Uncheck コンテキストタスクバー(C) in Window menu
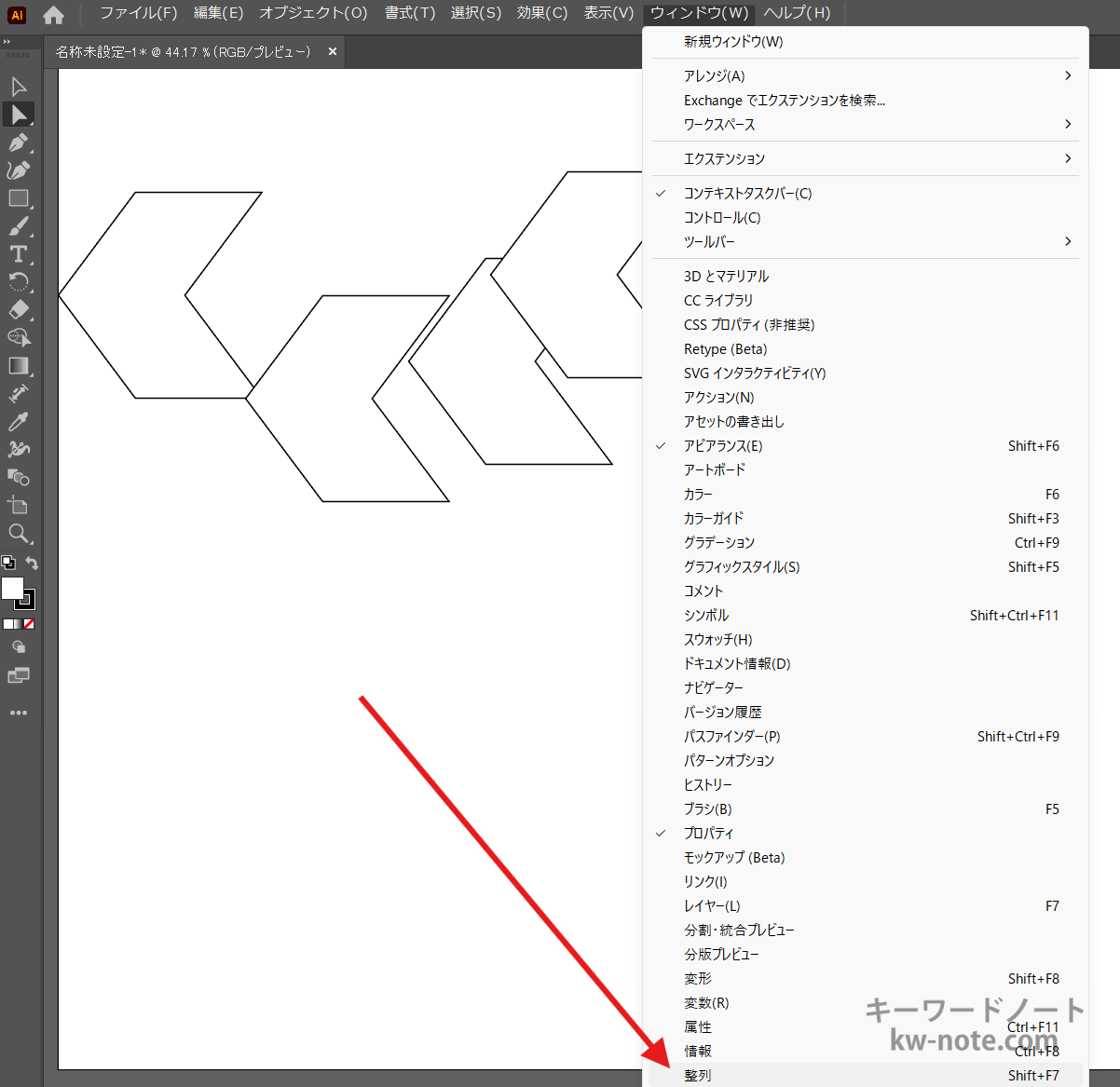Viewport: 1120px width, 1087px height. [747, 194]
